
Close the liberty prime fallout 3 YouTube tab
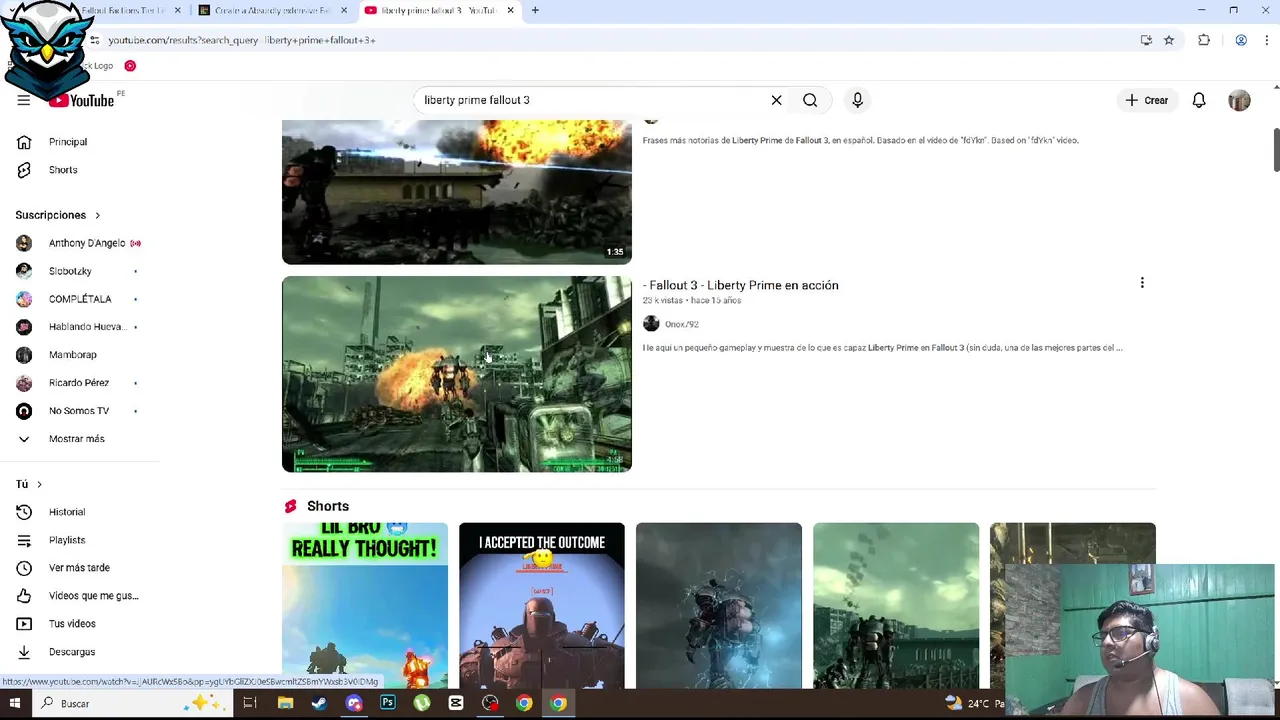[510, 10]
